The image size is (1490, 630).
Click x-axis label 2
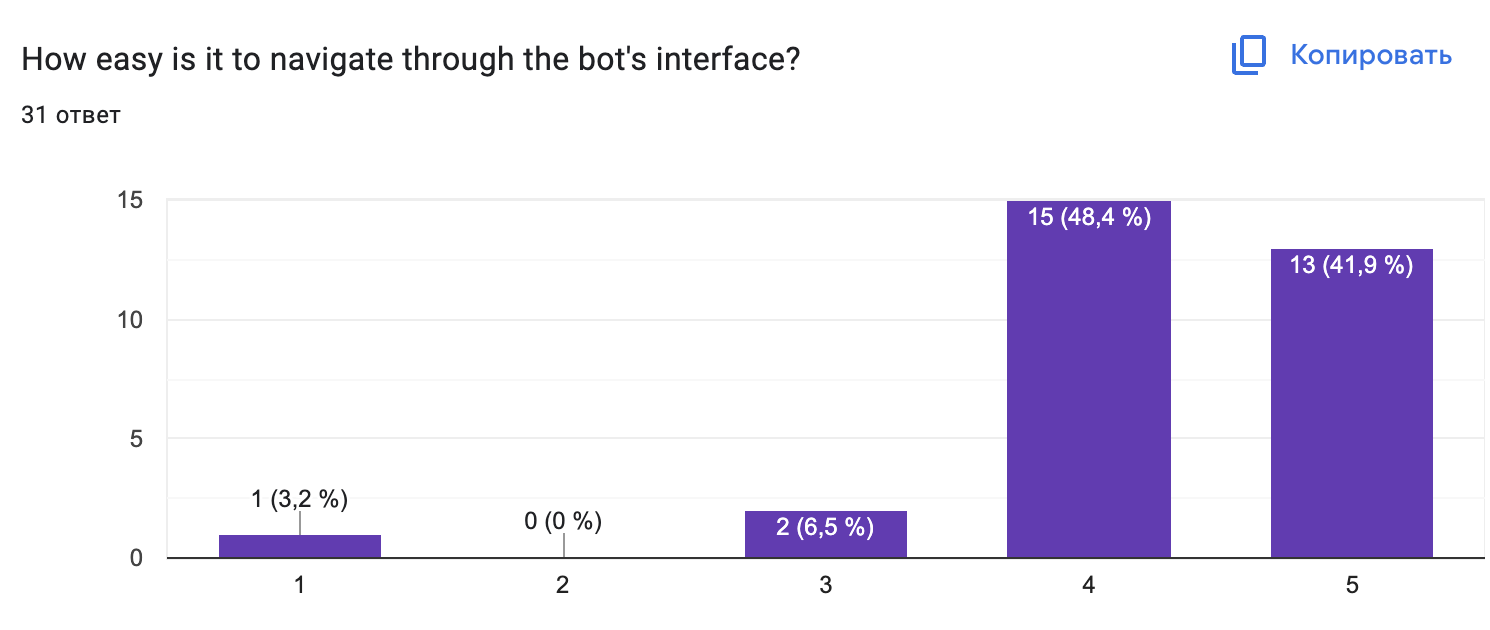(x=563, y=586)
